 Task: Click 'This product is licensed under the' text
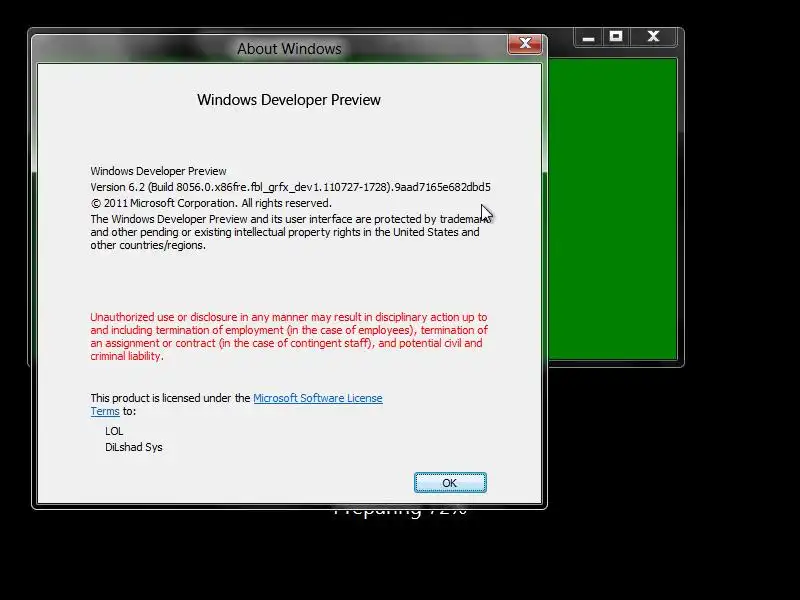click(x=170, y=398)
